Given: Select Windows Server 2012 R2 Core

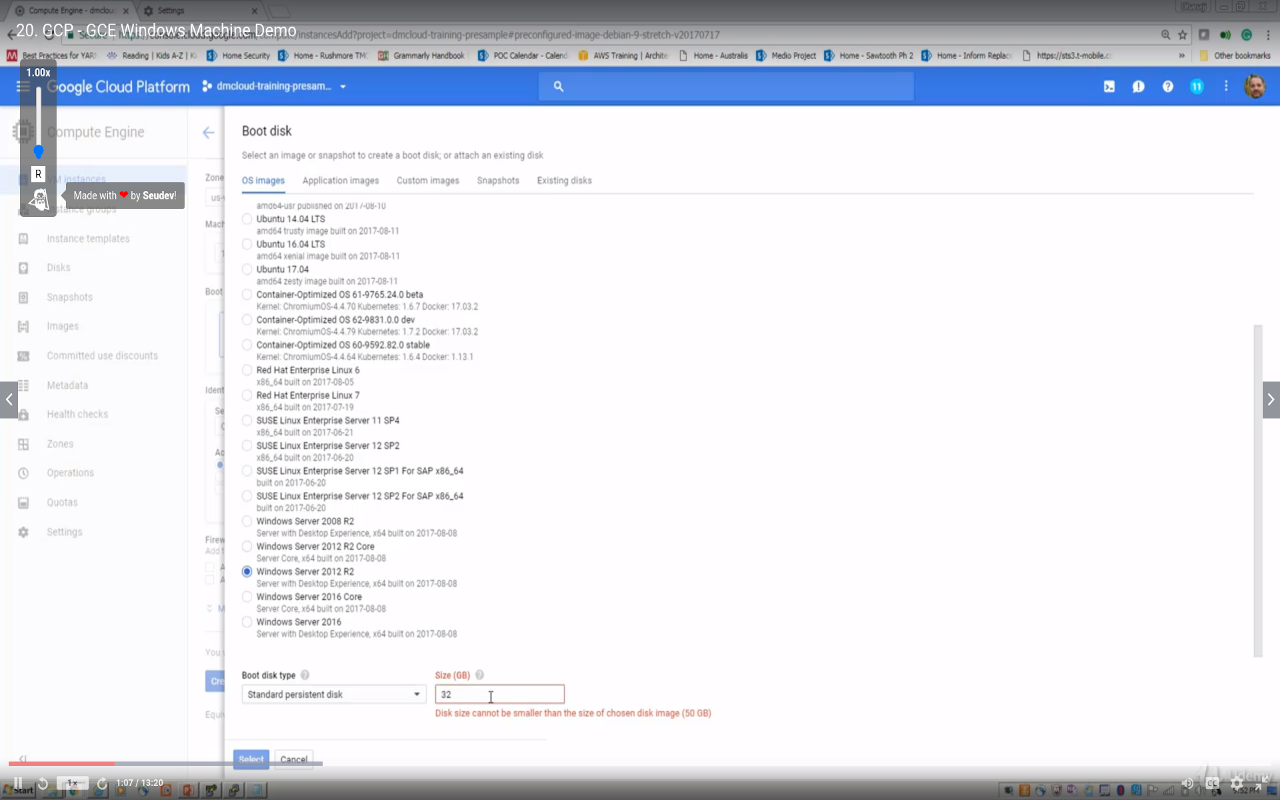Looking at the screenshot, I should pos(247,546).
